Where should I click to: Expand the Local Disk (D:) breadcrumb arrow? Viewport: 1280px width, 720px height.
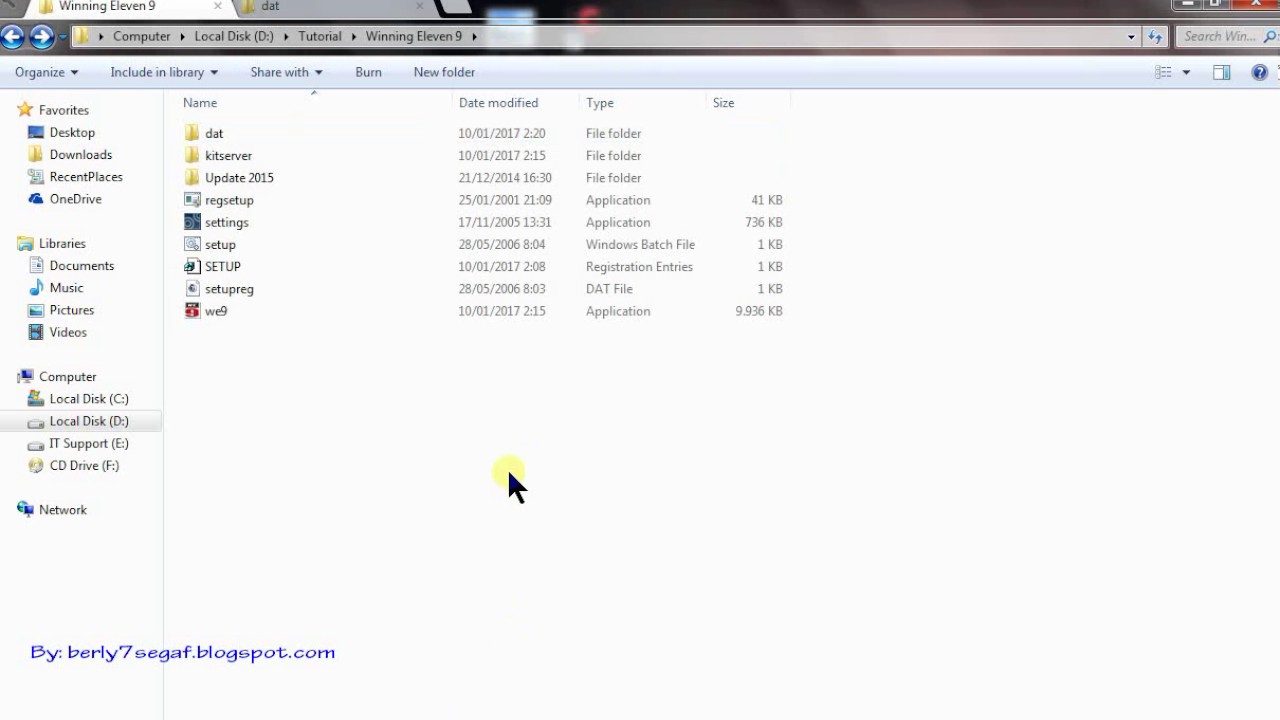284,36
